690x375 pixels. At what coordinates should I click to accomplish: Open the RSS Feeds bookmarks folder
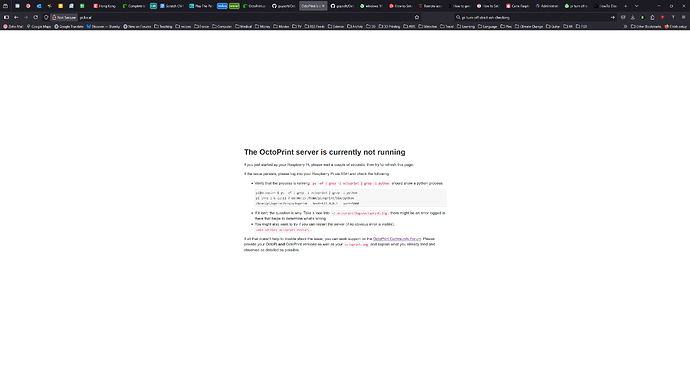tap(315, 26)
